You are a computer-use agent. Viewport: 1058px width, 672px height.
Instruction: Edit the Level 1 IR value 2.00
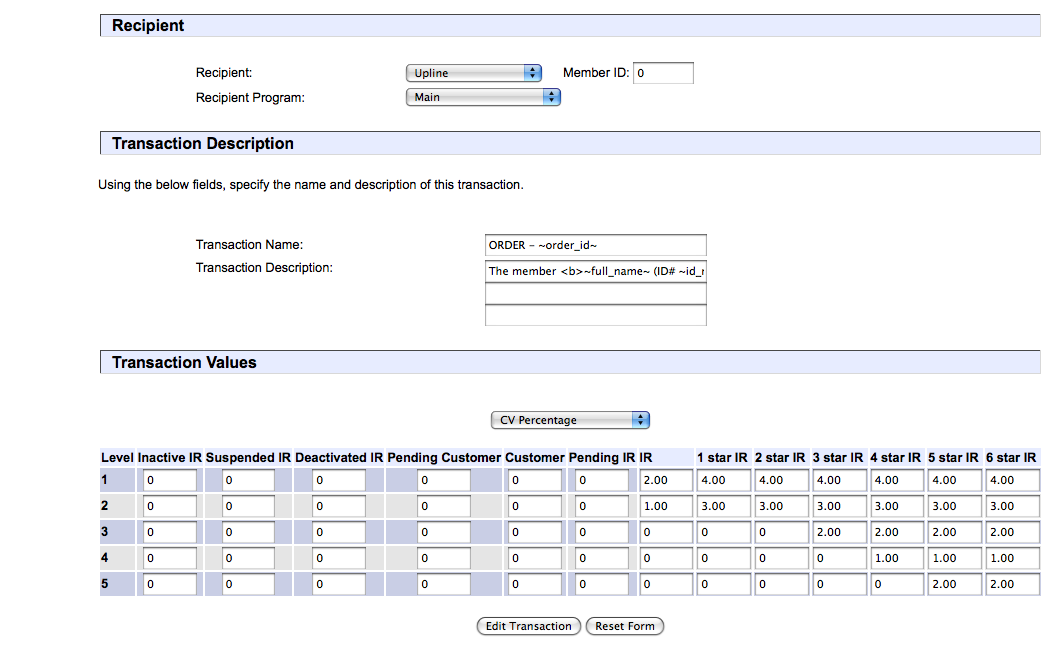(x=665, y=480)
